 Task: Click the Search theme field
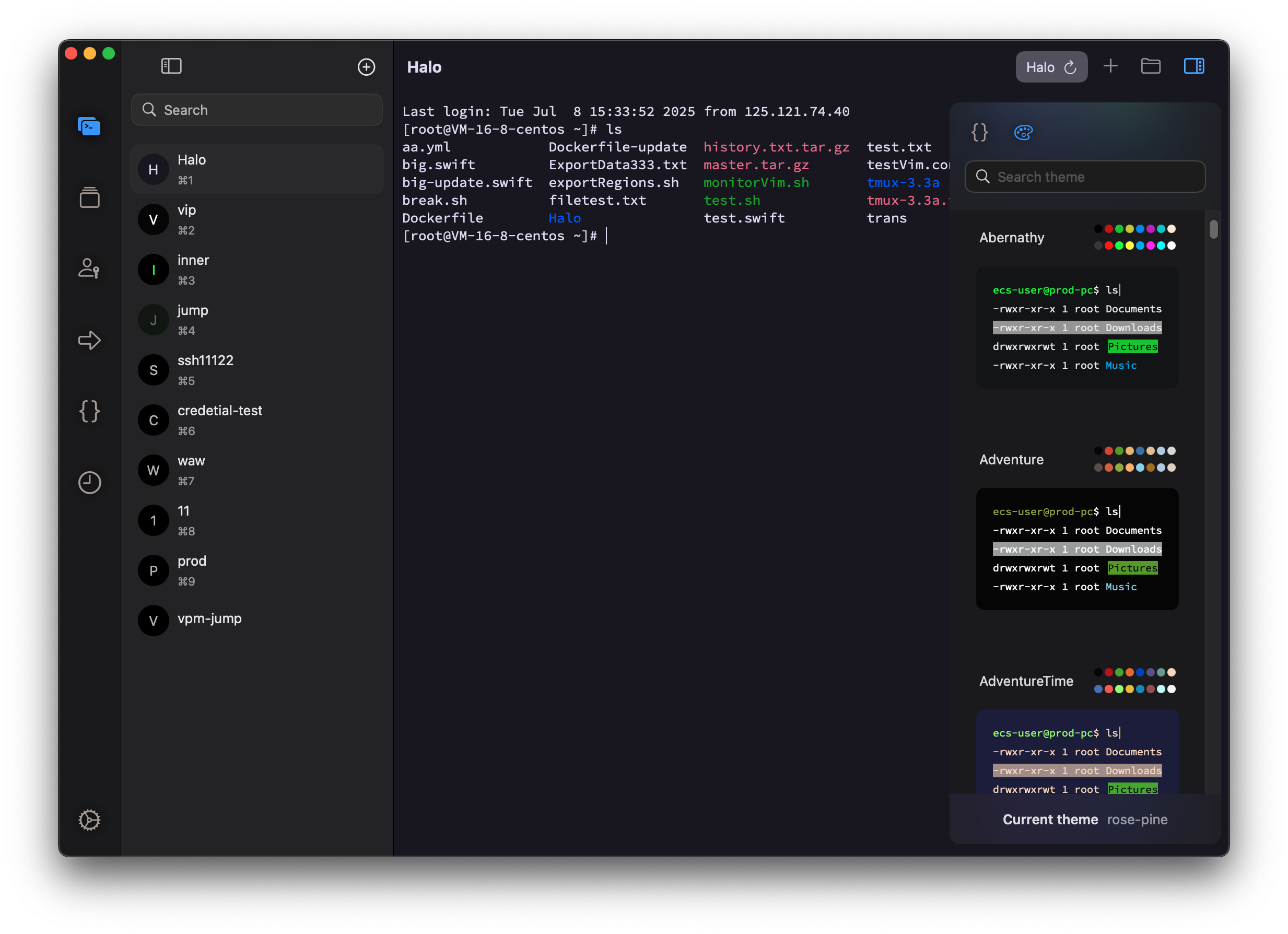(1085, 177)
